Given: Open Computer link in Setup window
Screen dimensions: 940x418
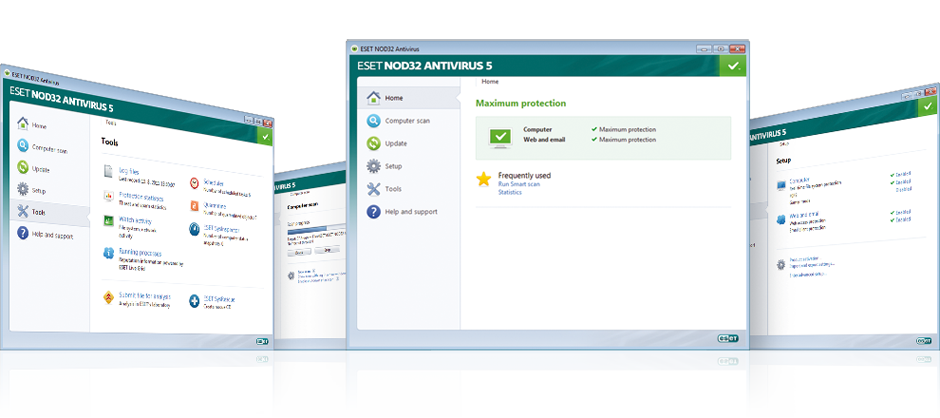Looking at the screenshot, I should pos(800,179).
